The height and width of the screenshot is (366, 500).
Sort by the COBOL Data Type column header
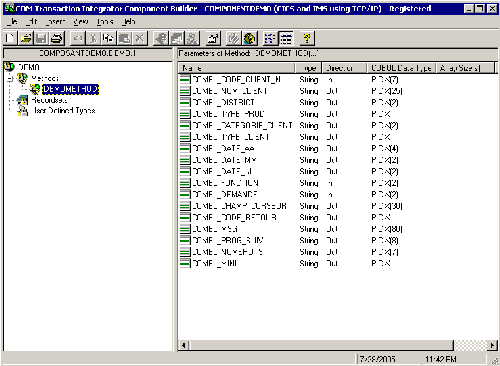click(x=401, y=68)
